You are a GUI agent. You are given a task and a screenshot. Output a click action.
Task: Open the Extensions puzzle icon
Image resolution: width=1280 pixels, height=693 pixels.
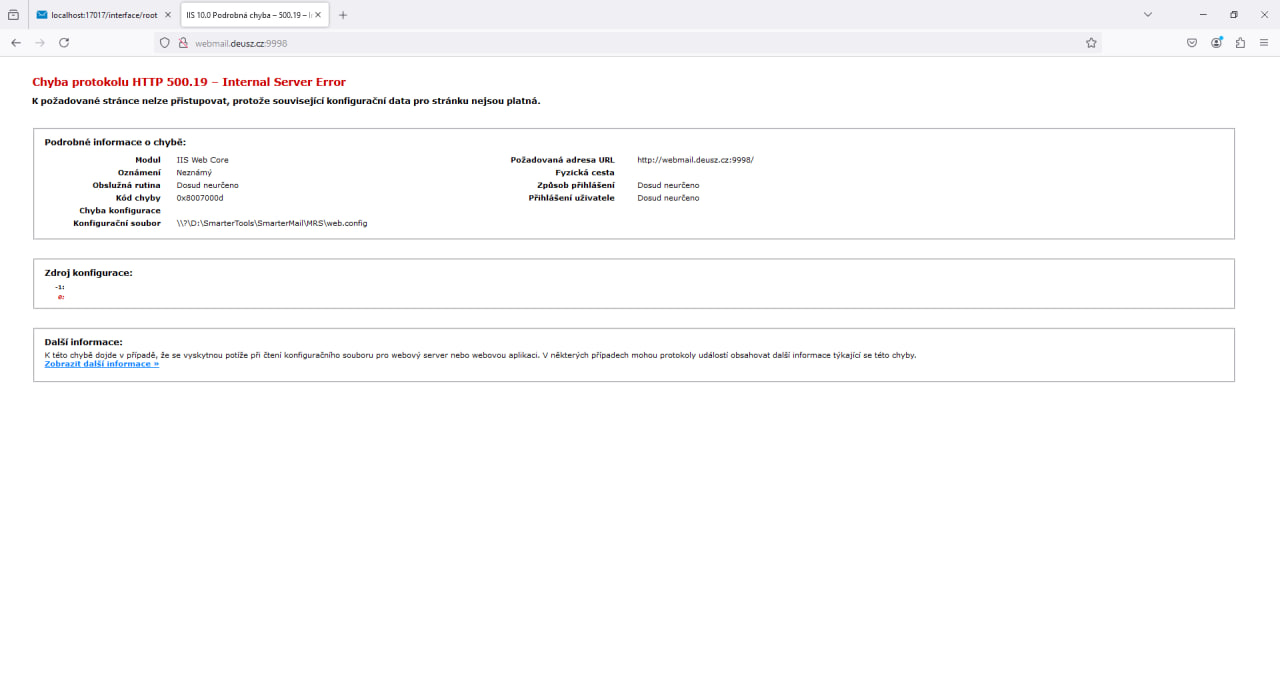(x=1241, y=43)
